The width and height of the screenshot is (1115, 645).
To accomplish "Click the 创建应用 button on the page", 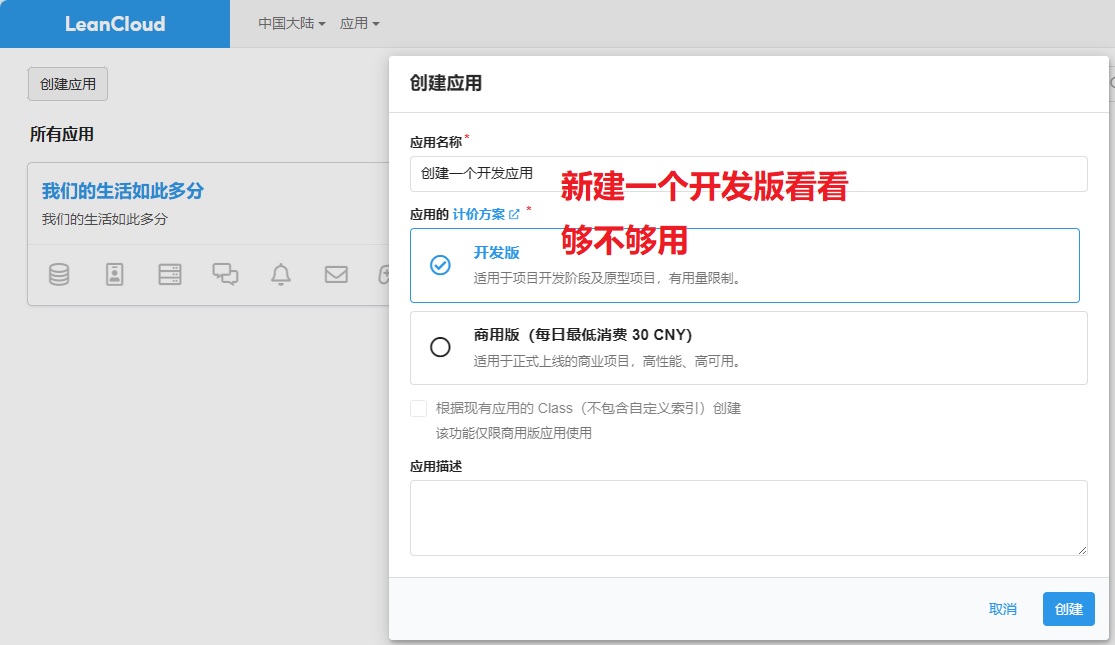I will click(68, 84).
